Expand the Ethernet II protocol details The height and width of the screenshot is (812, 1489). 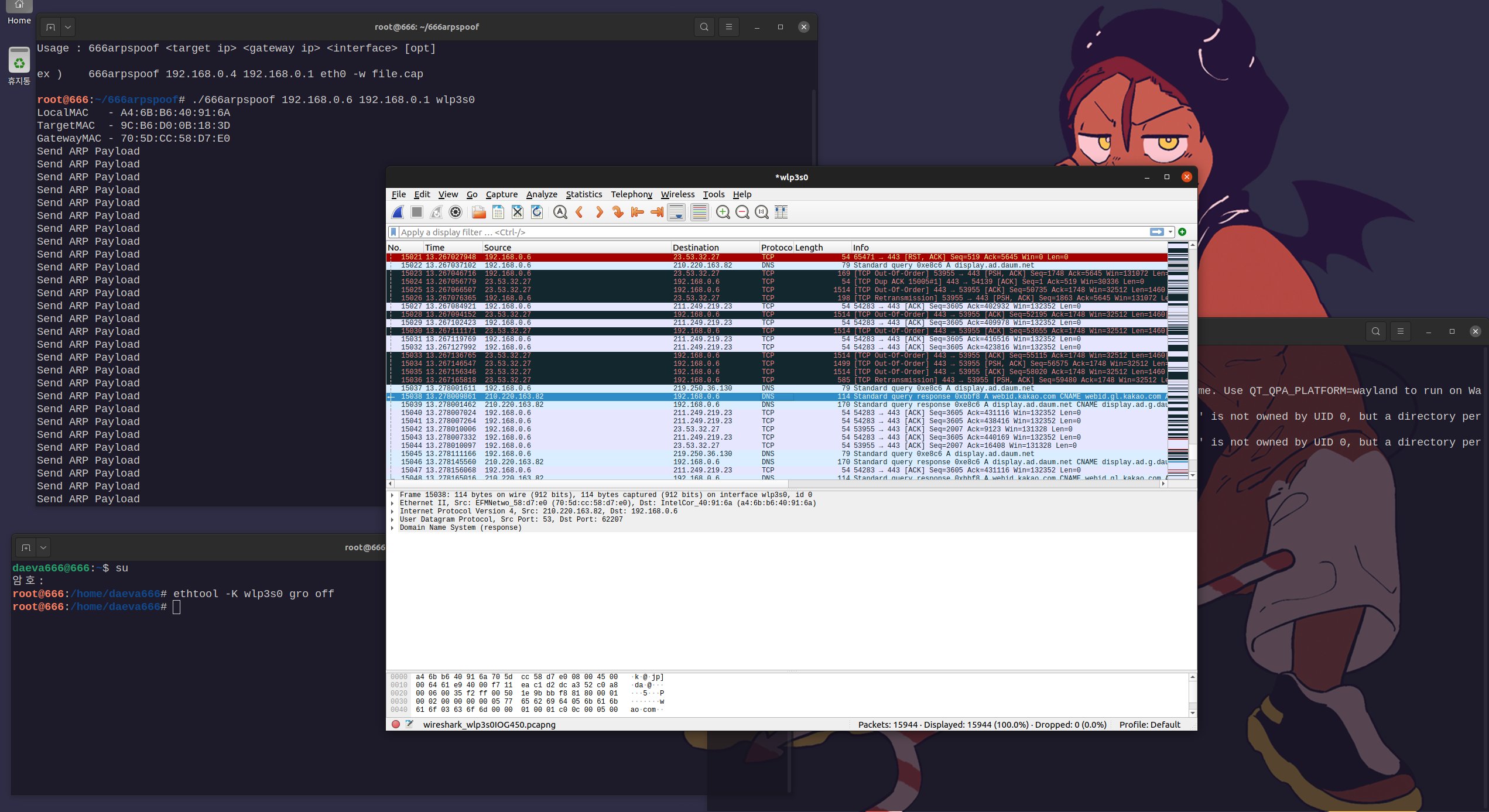[x=392, y=503]
